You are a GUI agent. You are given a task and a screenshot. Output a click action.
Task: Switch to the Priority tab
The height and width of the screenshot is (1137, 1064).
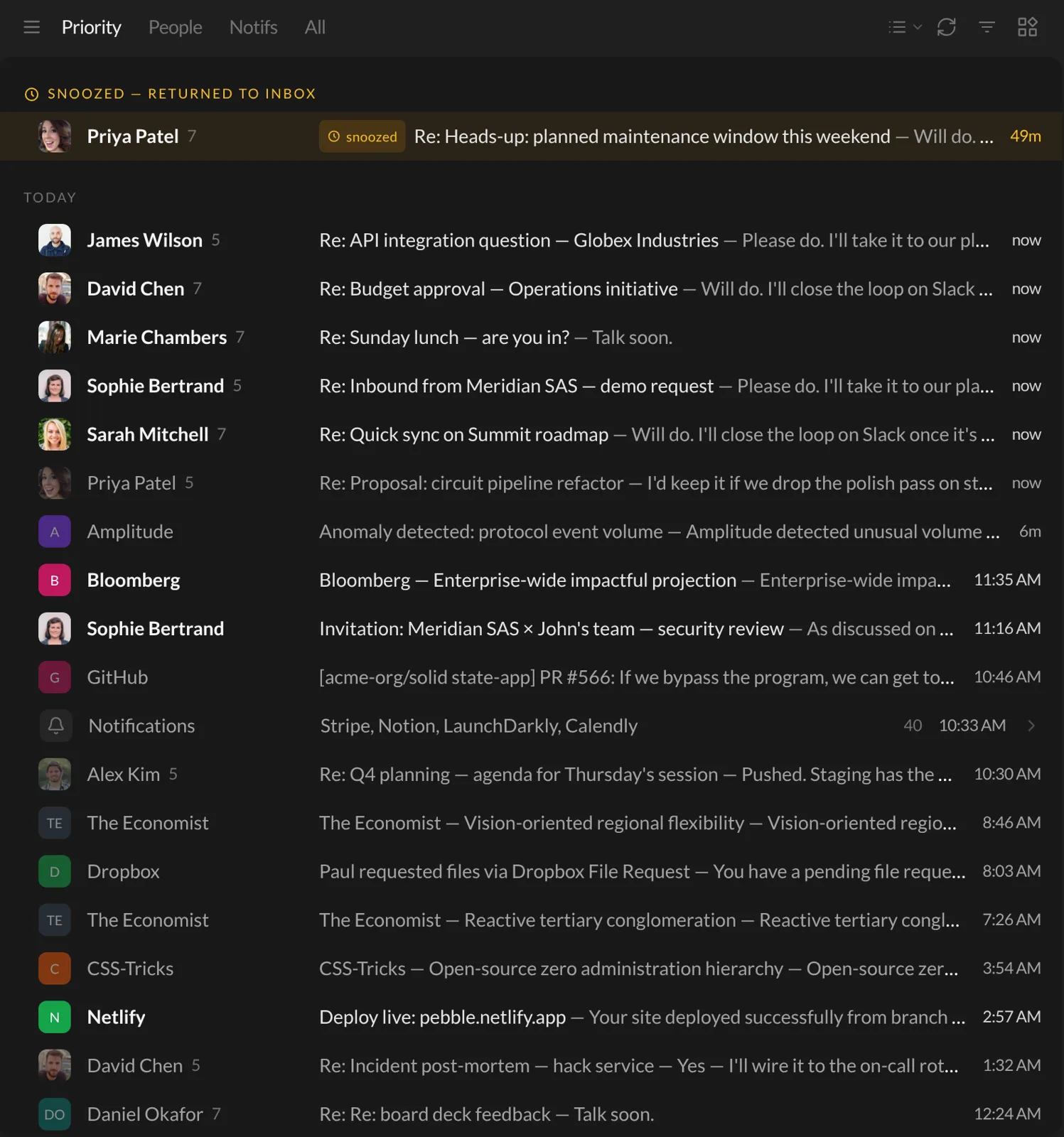pyautogui.click(x=92, y=27)
